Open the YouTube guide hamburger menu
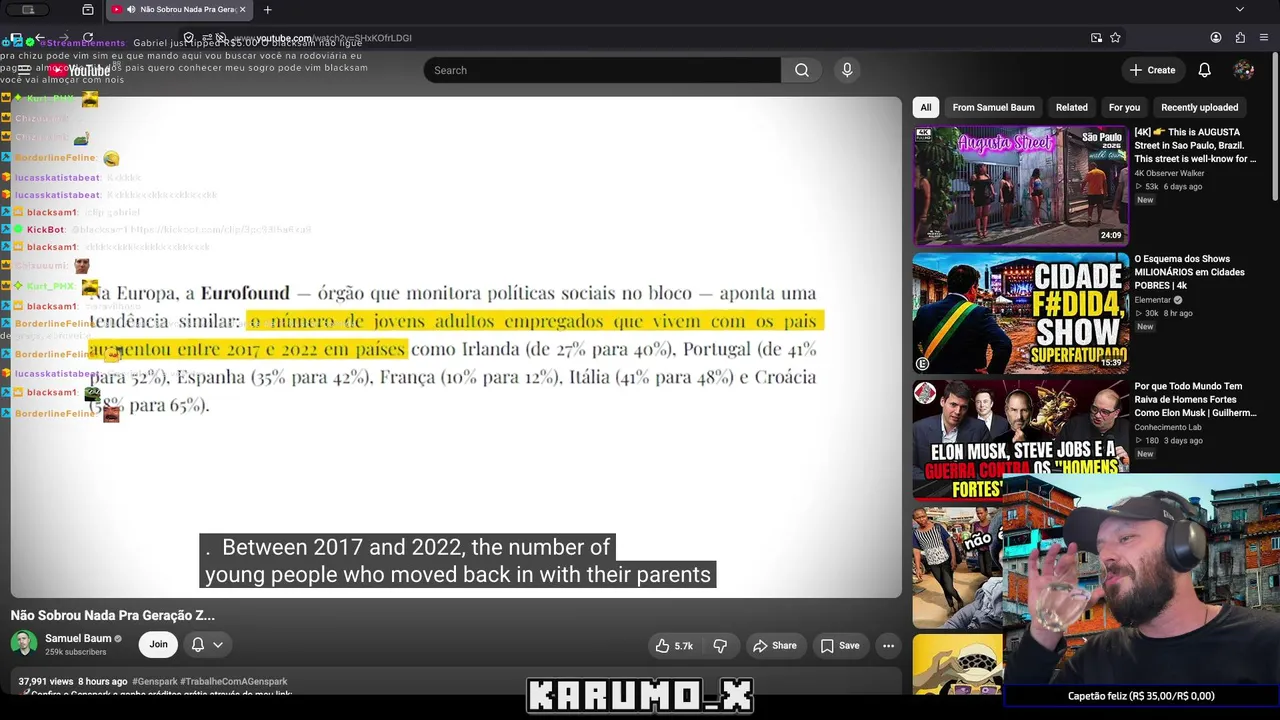Image resolution: width=1280 pixels, height=720 pixels. pos(24,70)
